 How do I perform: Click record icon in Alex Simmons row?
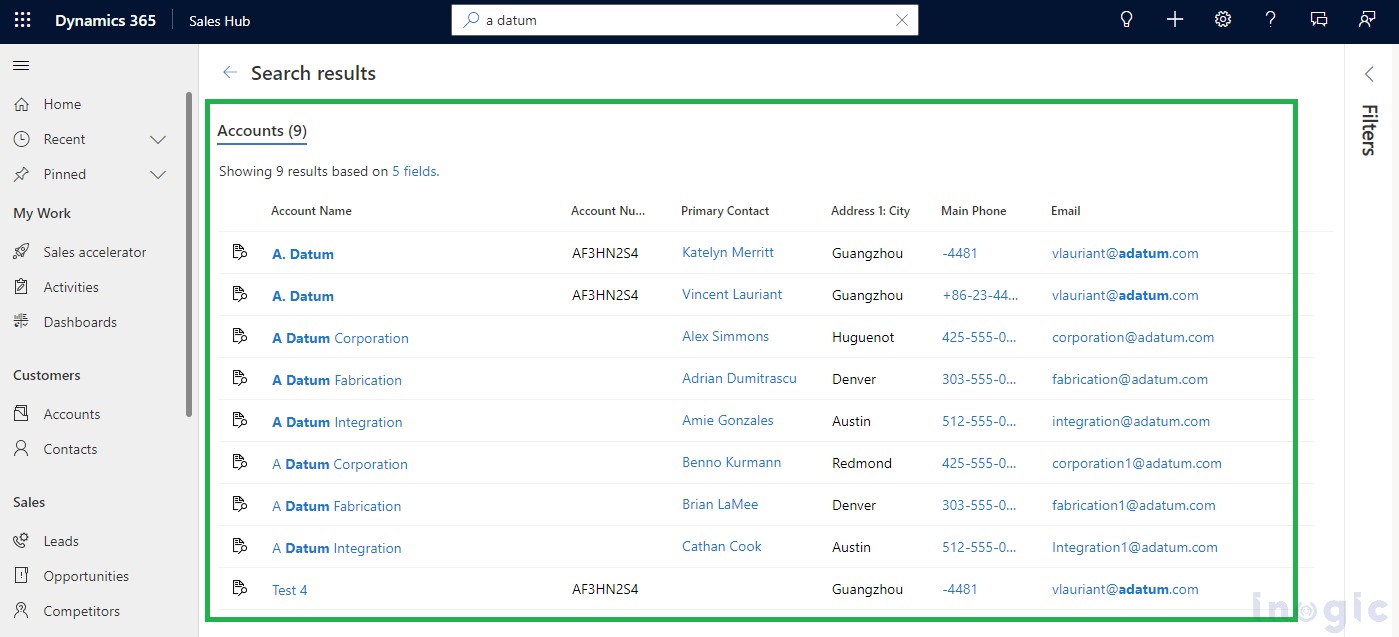(239, 336)
